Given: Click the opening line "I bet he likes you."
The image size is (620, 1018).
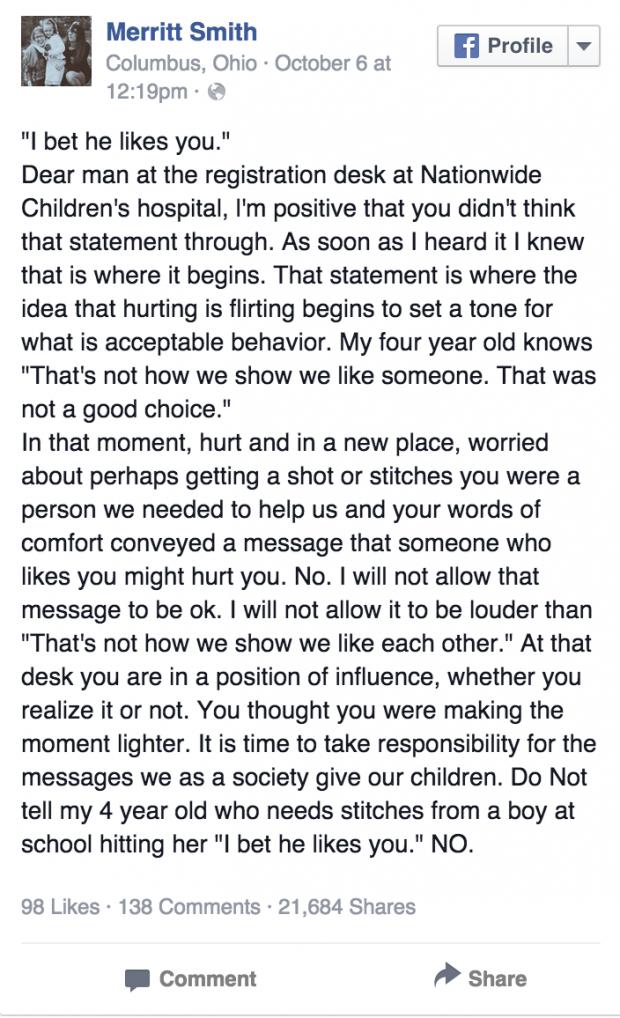Looking at the screenshot, I should (x=122, y=142).
